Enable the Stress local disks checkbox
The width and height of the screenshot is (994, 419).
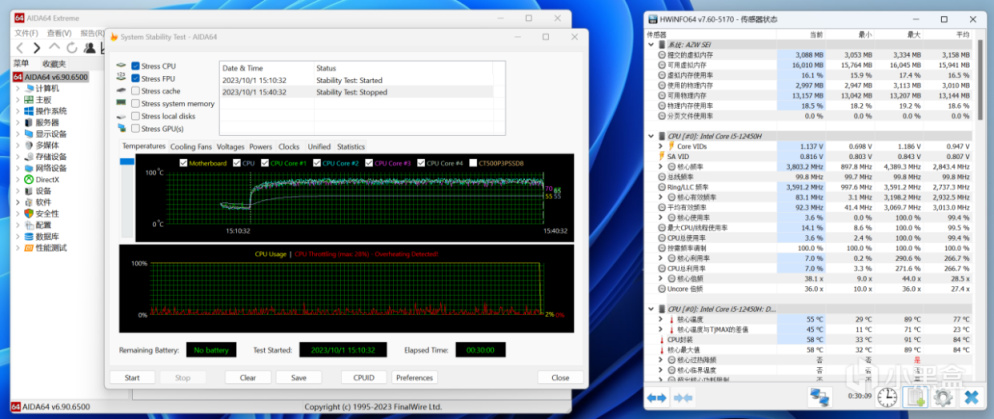(x=136, y=116)
